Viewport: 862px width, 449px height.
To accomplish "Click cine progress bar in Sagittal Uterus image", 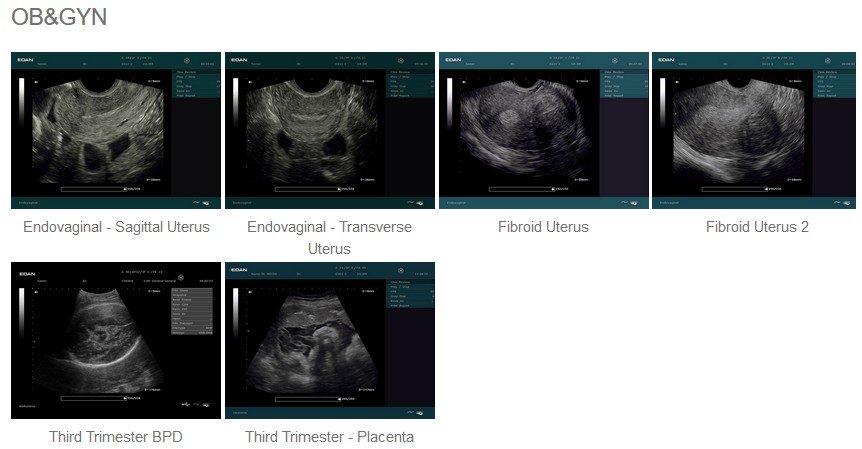I will coord(93,189).
